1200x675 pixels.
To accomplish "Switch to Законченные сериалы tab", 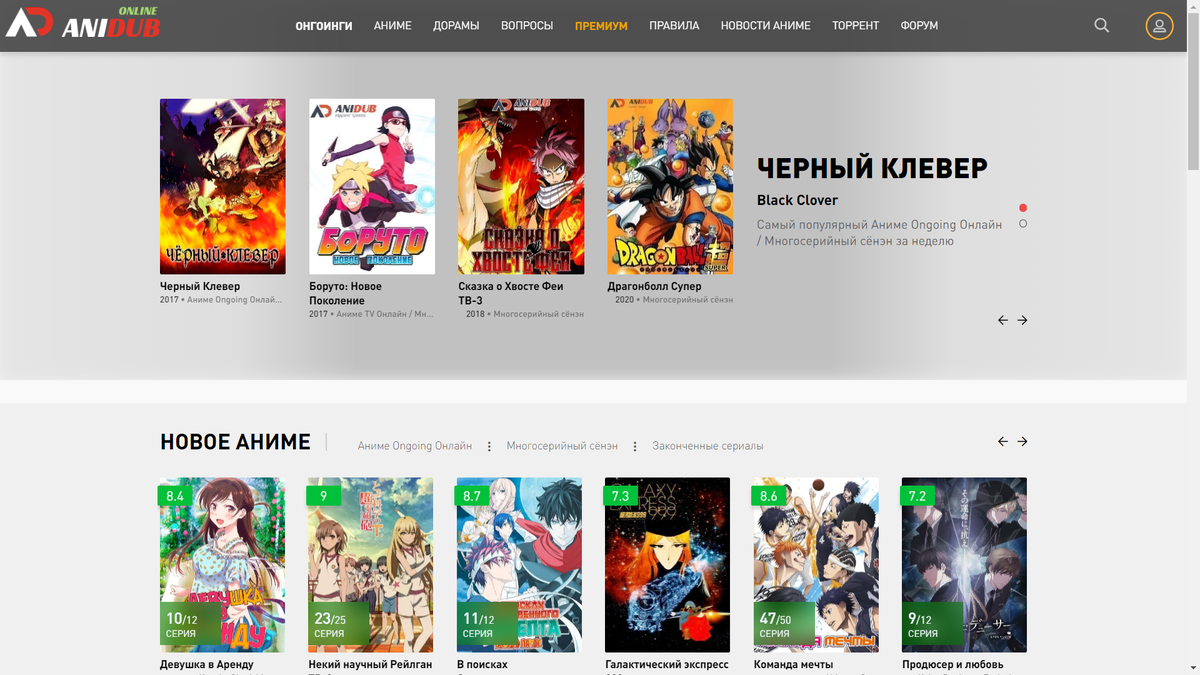I will [708, 446].
